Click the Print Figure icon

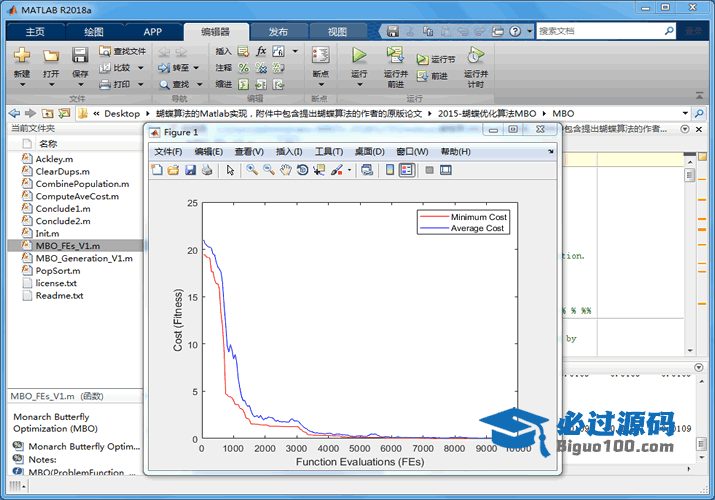[207, 170]
